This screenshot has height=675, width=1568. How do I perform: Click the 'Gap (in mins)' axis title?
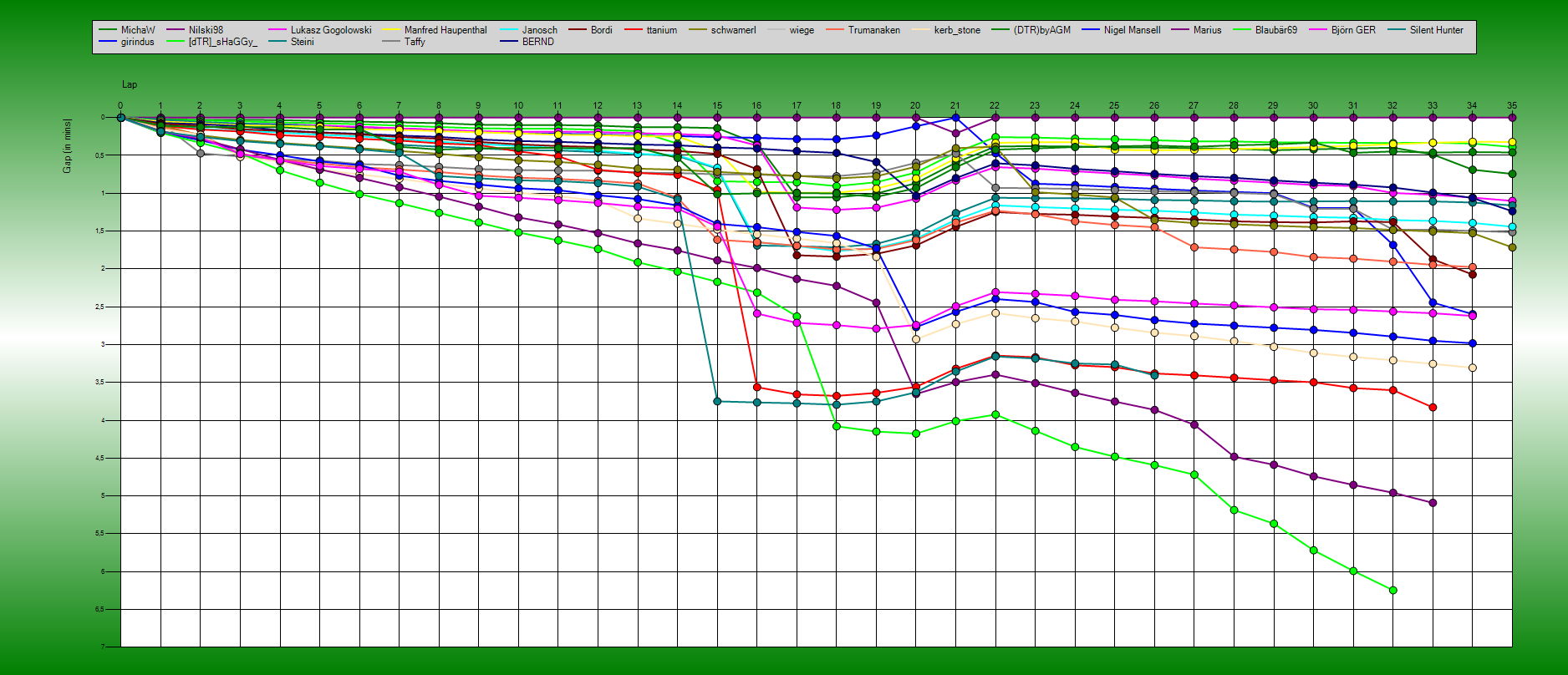67,146
